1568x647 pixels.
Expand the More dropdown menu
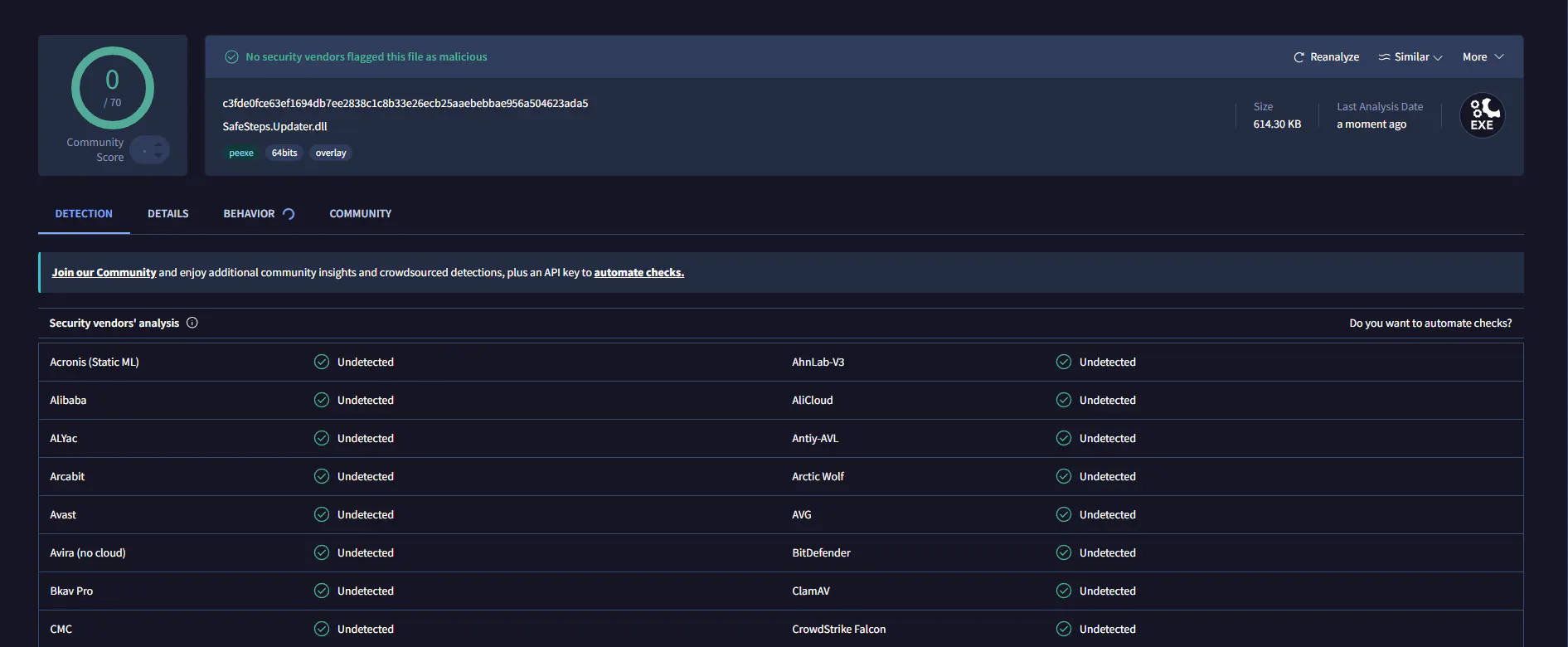tap(1483, 57)
